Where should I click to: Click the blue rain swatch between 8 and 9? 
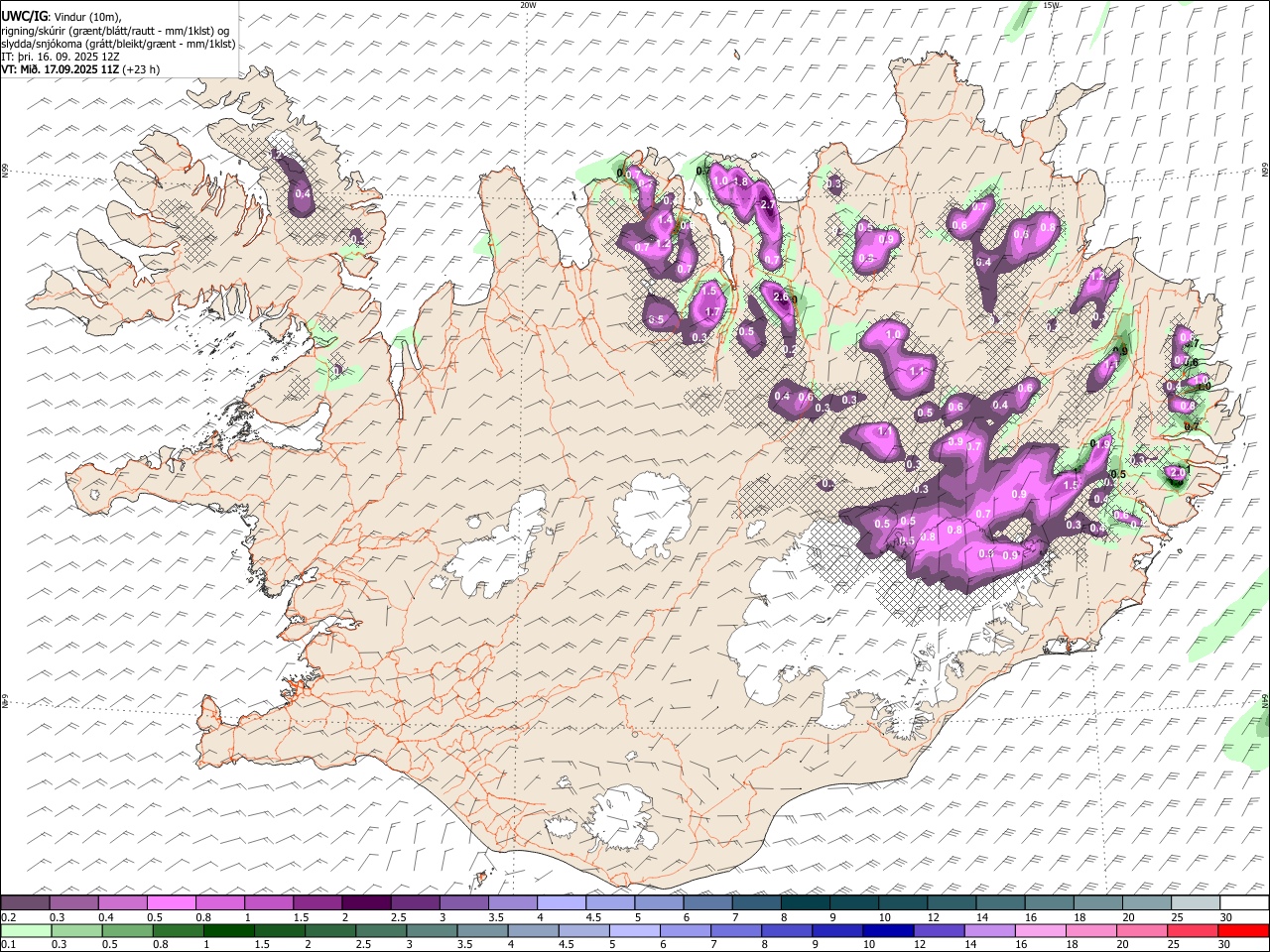click(788, 930)
